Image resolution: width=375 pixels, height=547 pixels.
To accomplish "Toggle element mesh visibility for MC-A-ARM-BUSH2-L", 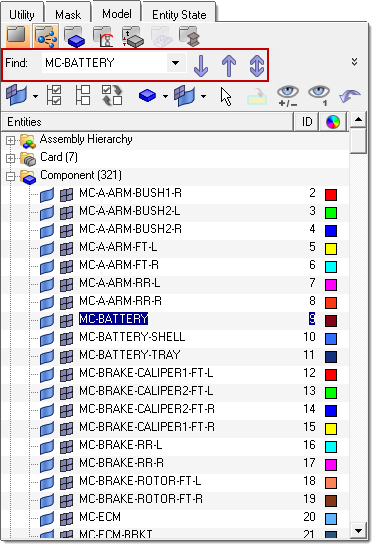I will pyautogui.click(x=66, y=212).
